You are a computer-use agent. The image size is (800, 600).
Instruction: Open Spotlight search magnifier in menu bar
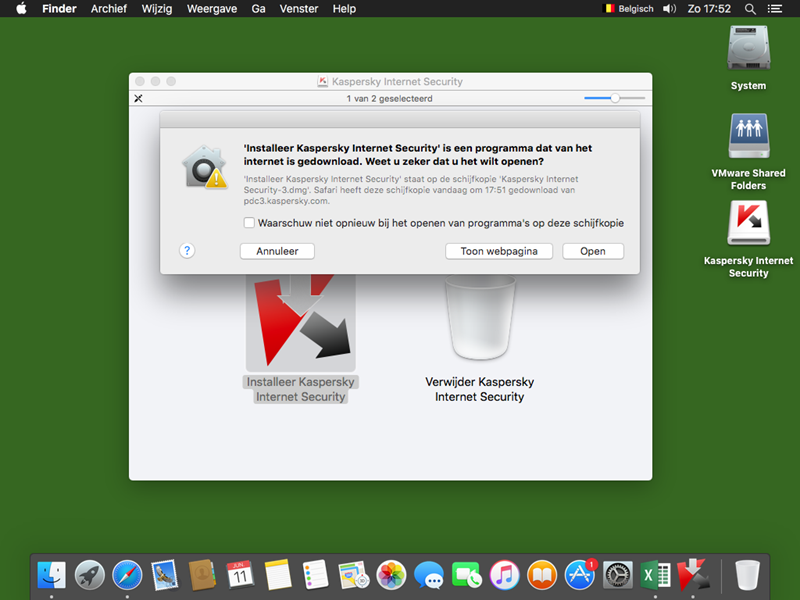751,9
